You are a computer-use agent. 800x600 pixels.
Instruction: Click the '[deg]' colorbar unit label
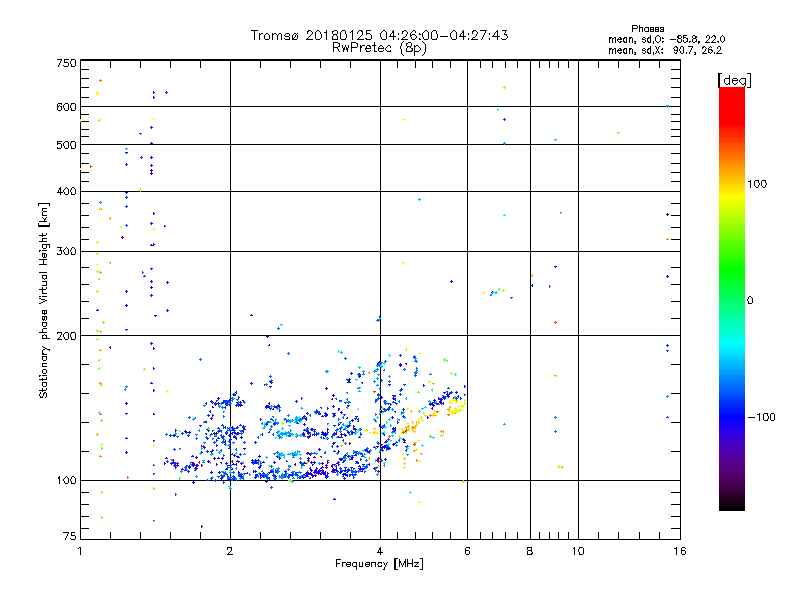(734, 80)
